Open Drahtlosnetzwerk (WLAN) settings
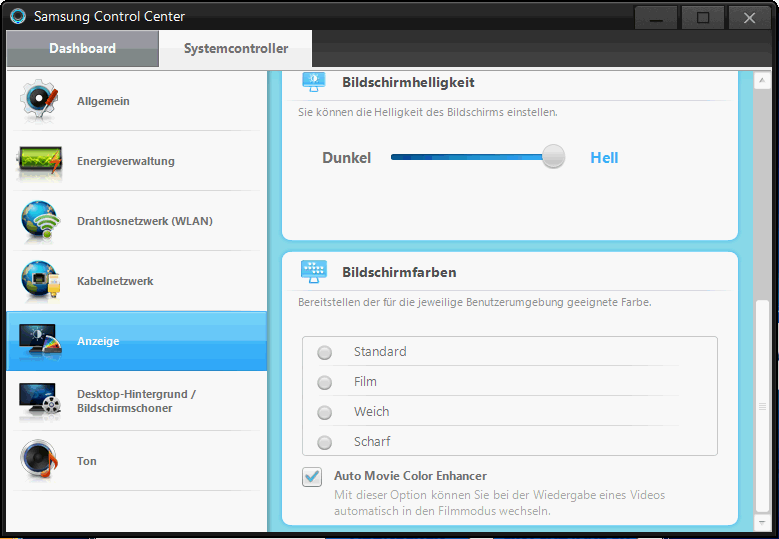The width and height of the screenshot is (779, 539). (x=137, y=221)
